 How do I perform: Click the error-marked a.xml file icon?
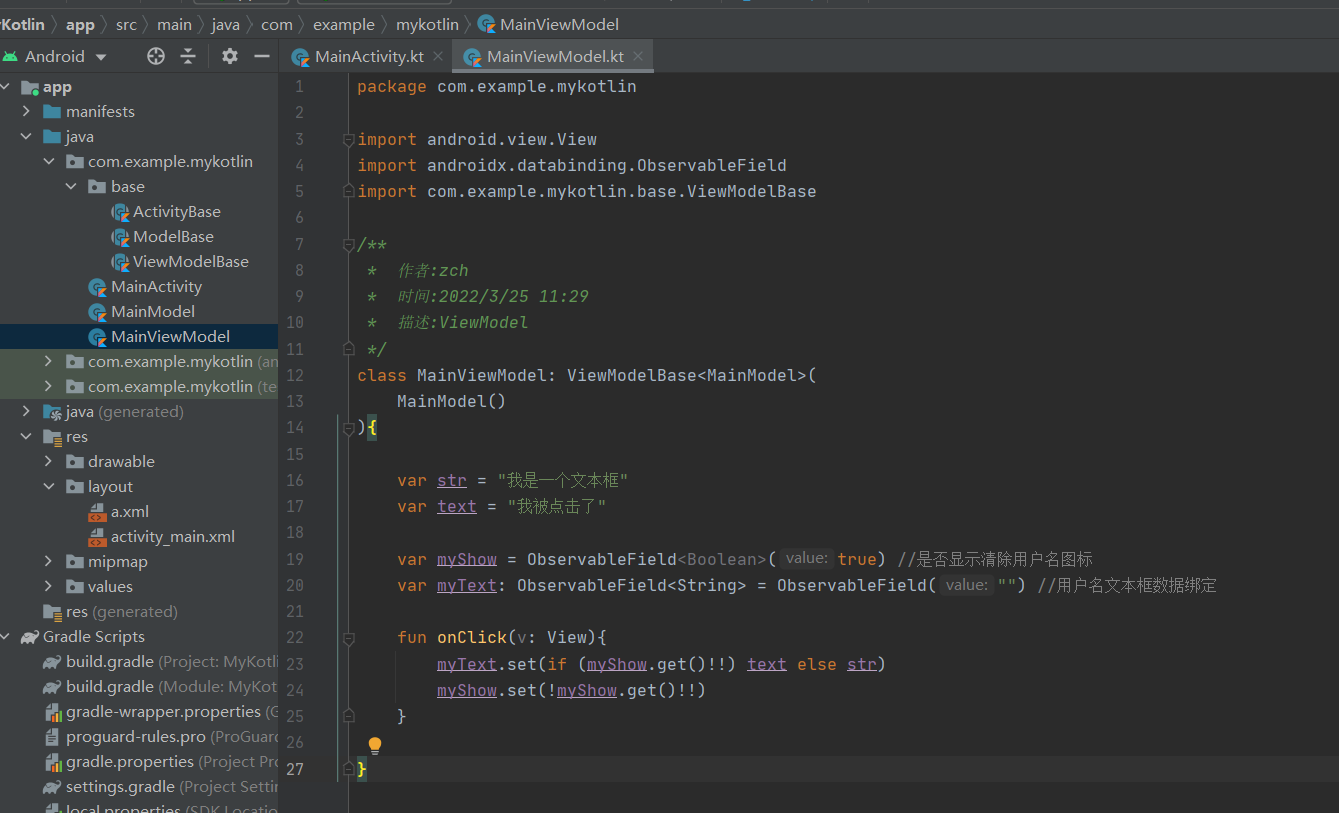tap(99, 511)
